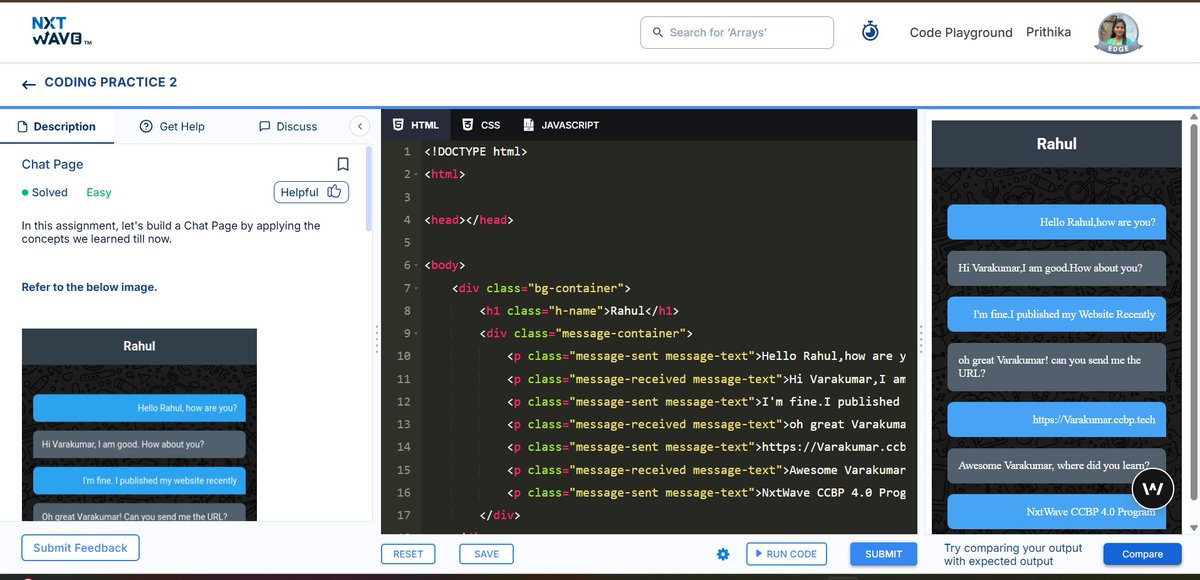
Task: Click 'Refer to the below image.' text
Action: [x=89, y=287]
